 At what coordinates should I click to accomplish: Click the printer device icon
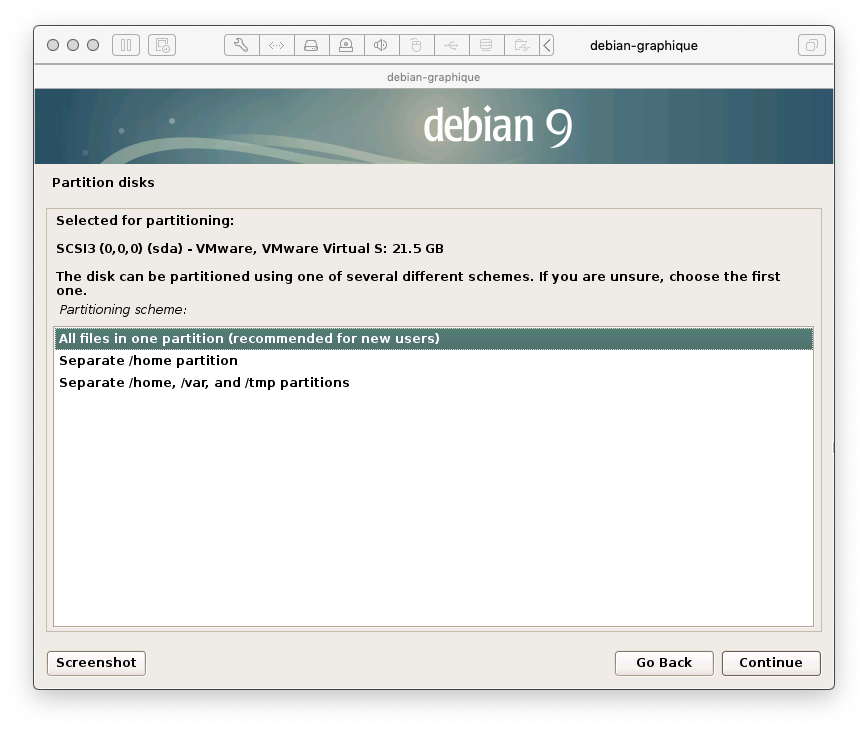[x=486, y=45]
